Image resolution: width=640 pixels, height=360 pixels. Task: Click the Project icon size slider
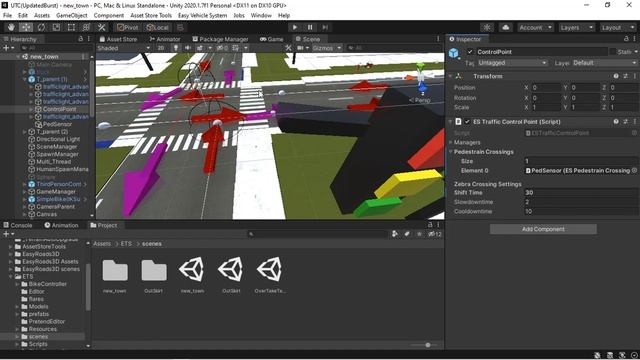428,345
